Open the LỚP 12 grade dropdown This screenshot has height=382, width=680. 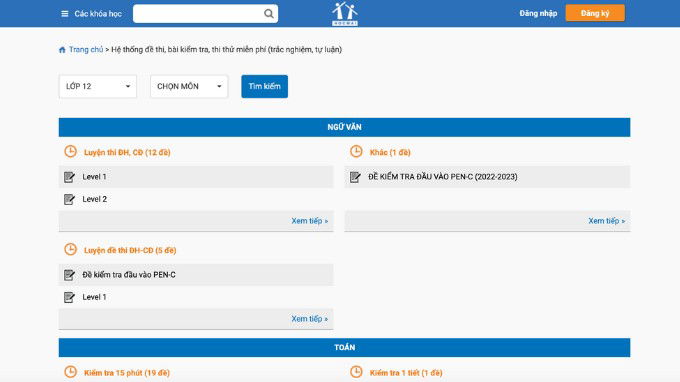[98, 86]
